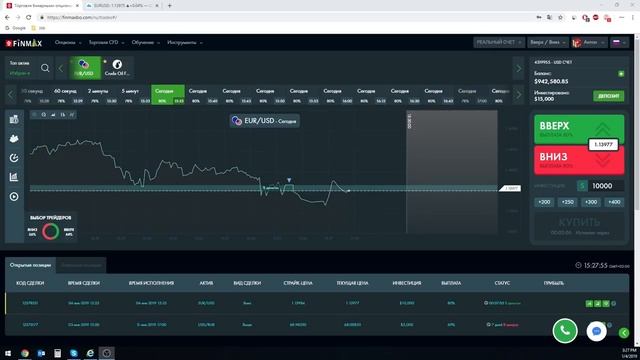This screenshot has height=360, width=640.
Task: Select the EUR/USD asset tile
Action: [x=85, y=68]
